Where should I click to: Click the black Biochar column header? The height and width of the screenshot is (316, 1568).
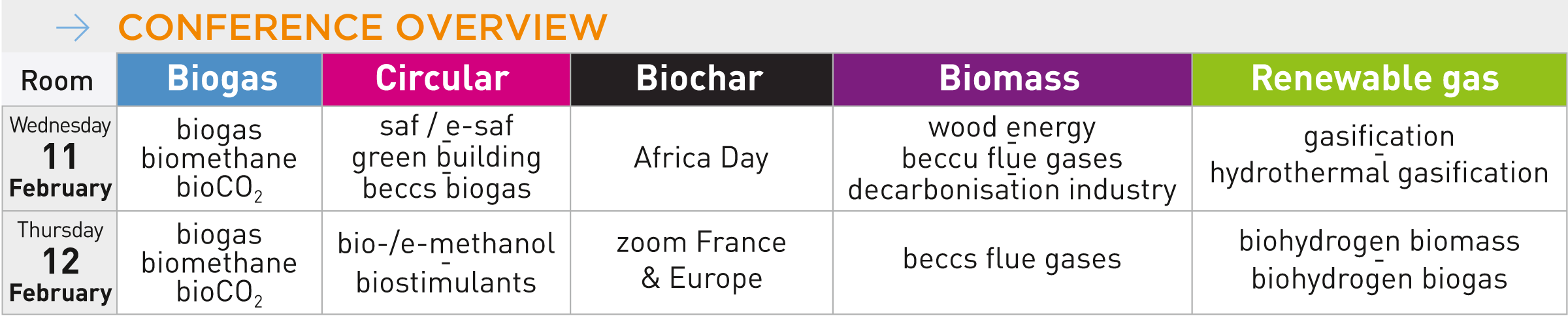tap(700, 79)
